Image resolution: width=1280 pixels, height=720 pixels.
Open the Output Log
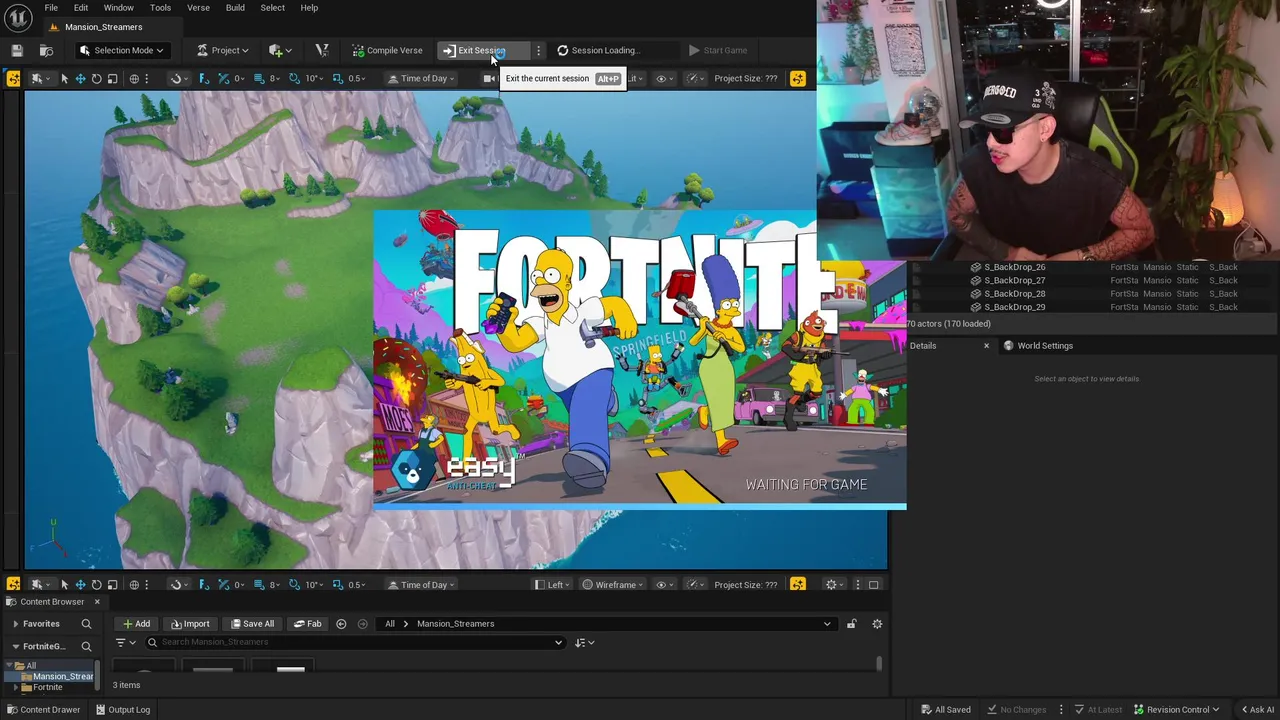pos(121,710)
